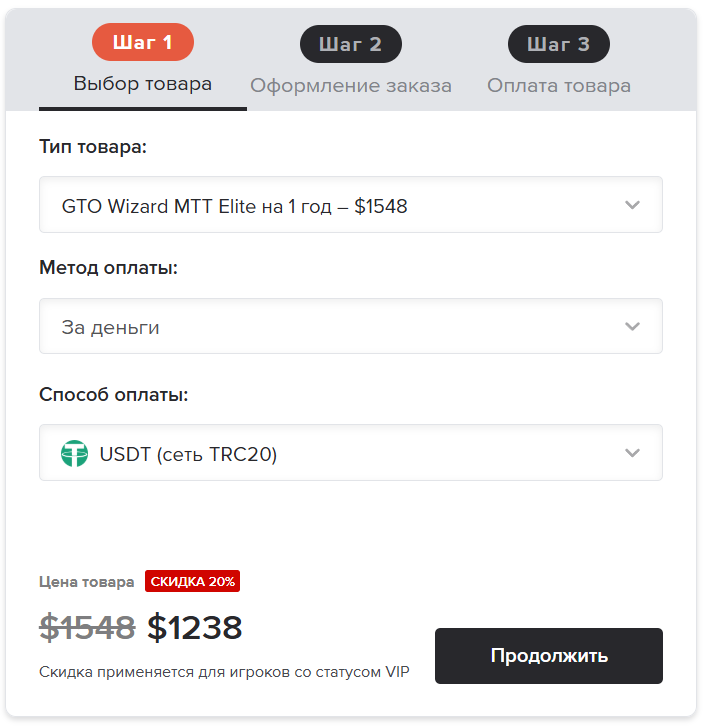Click the dark Шаг 2 step badge
This screenshot has height=727, width=706.
point(350,44)
